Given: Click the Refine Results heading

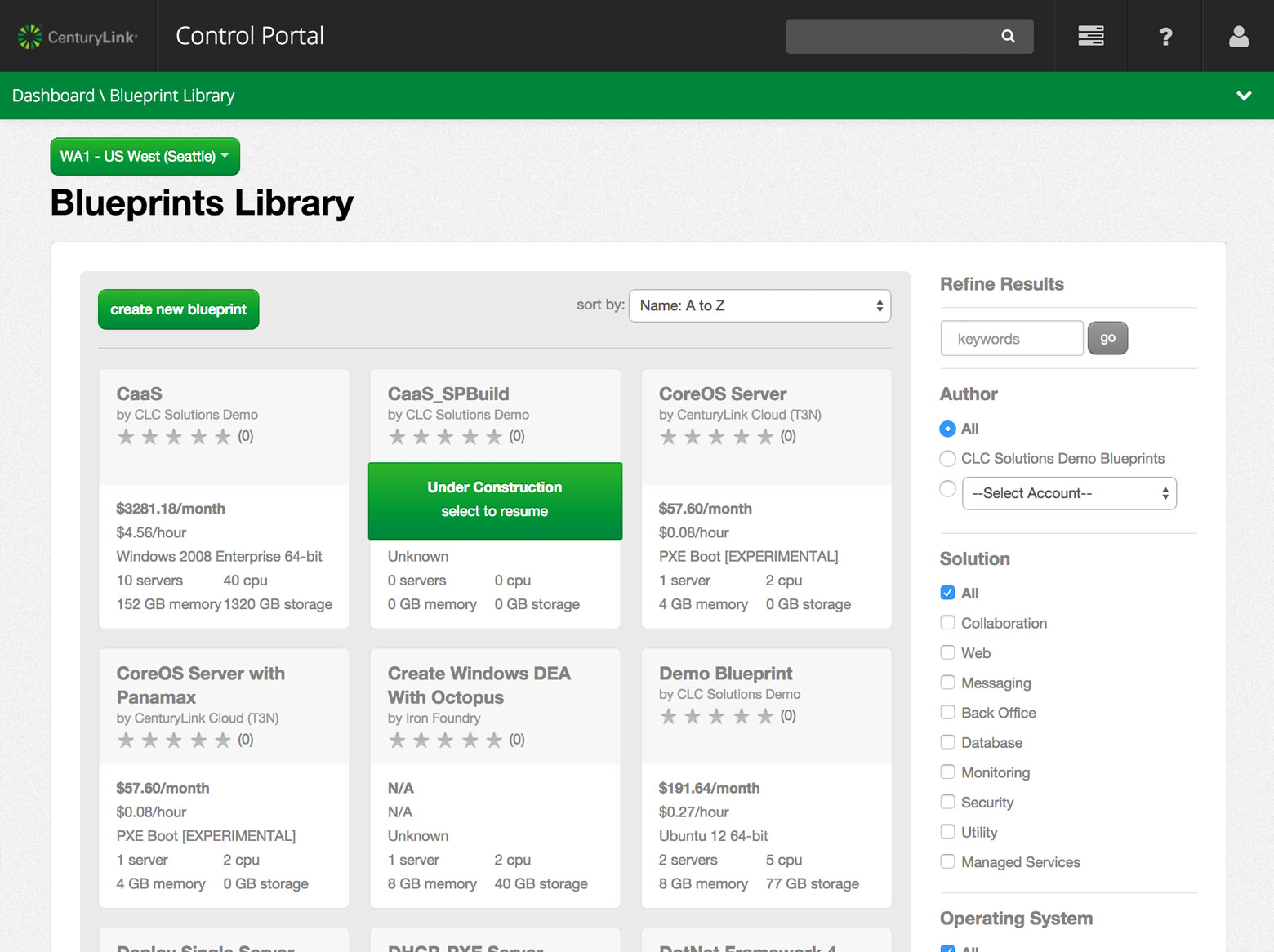Looking at the screenshot, I should [x=1002, y=284].
